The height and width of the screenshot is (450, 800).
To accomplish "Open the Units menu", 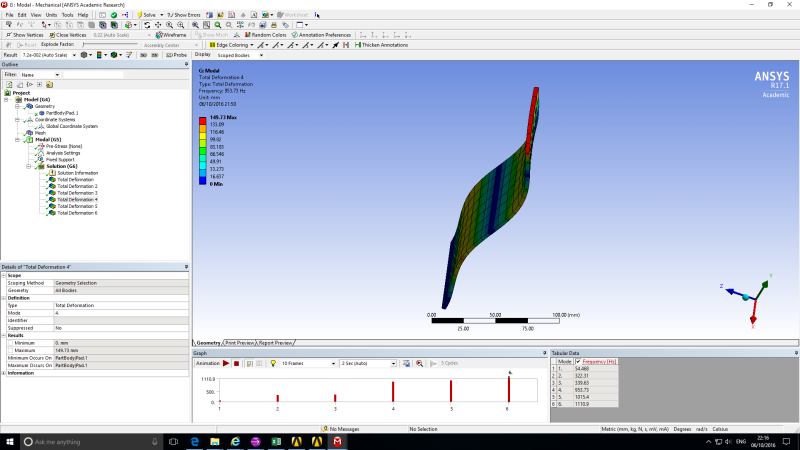I will point(51,15).
